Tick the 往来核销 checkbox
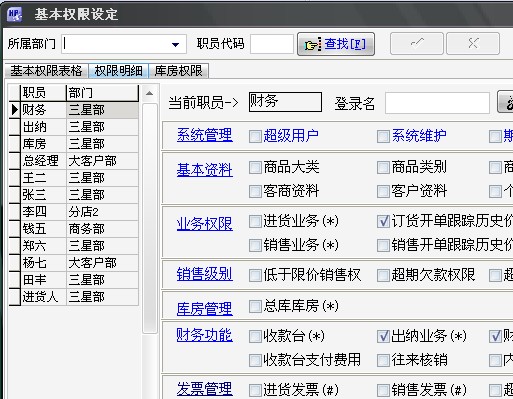 [383, 360]
